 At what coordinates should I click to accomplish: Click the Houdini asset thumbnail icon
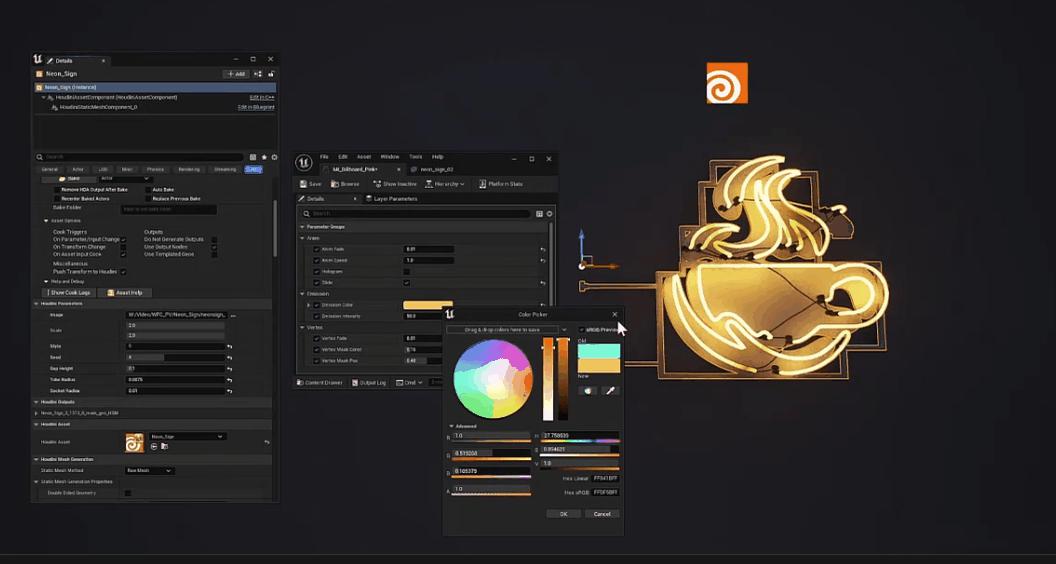134,442
